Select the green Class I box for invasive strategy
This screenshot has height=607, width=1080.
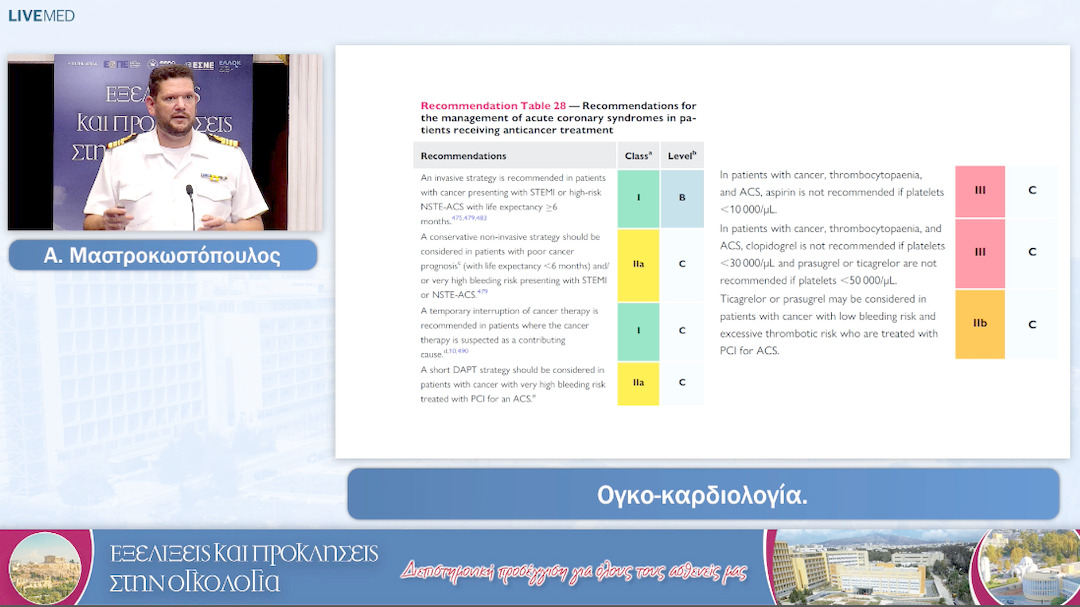pos(638,198)
